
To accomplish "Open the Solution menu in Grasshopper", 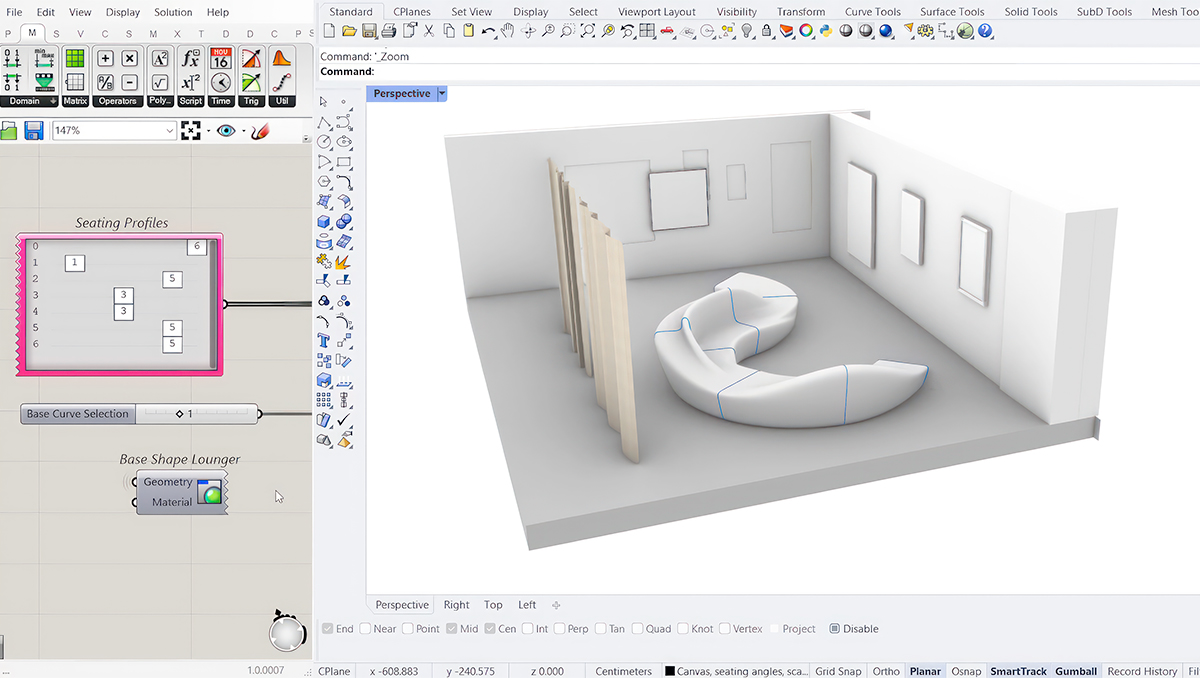I will click(x=173, y=12).
